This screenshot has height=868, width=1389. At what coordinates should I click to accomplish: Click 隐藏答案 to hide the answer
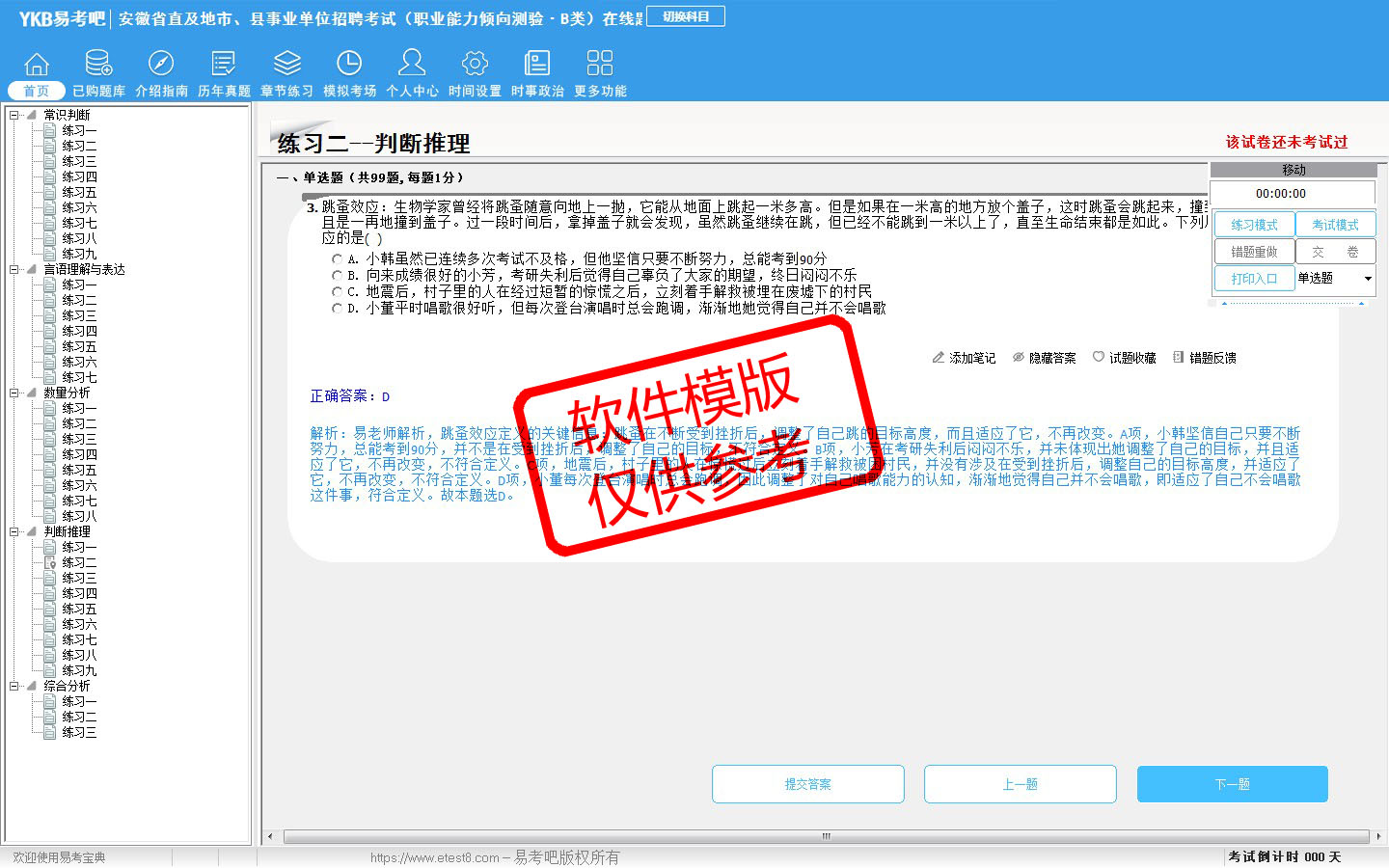click(x=1044, y=358)
